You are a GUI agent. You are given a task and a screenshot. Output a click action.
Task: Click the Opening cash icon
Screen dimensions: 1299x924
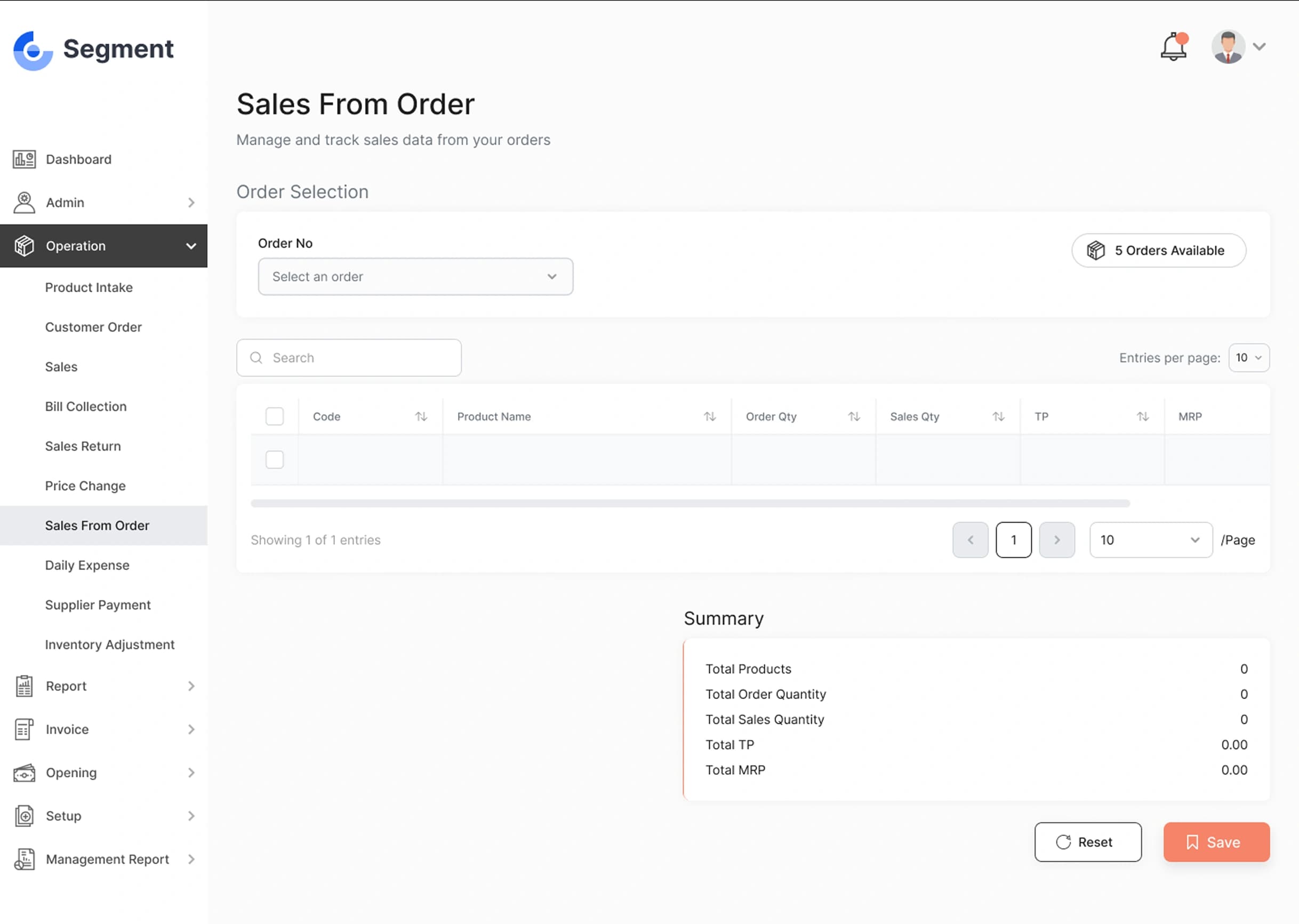tap(24, 773)
